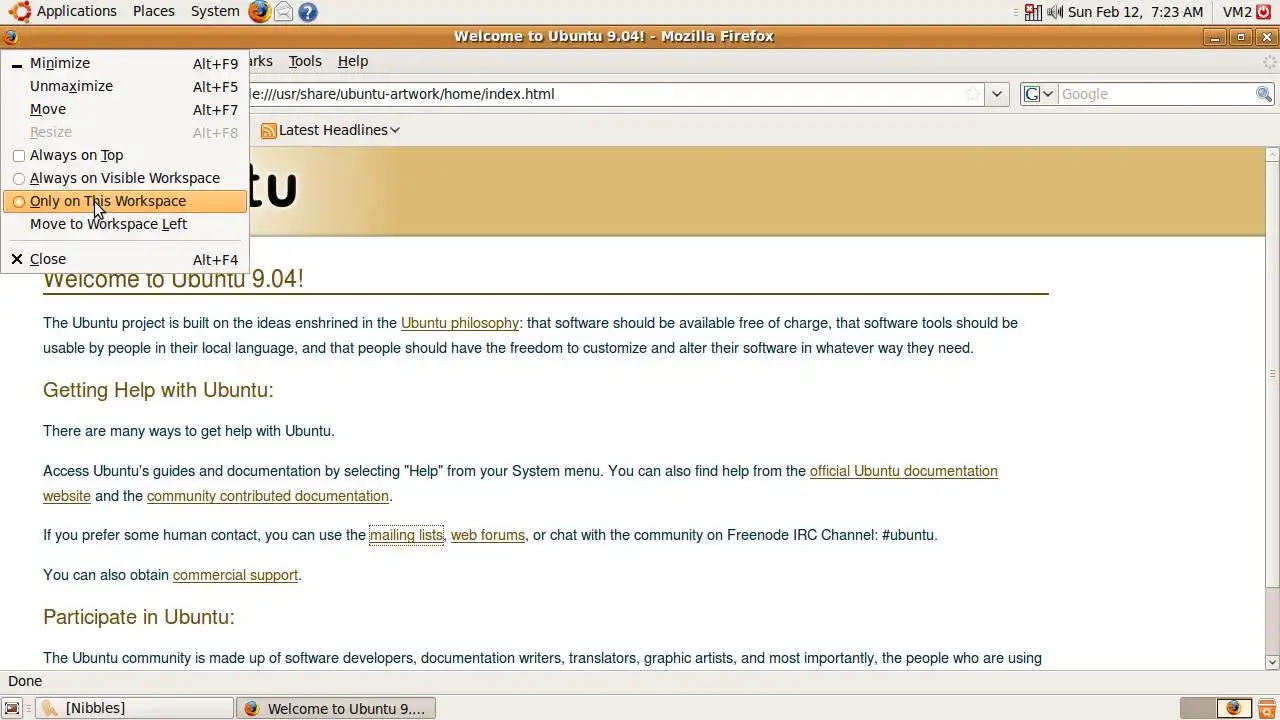1280x720 pixels.
Task: Click the Firefox window menu icon in the title bar
Action: pos(11,37)
